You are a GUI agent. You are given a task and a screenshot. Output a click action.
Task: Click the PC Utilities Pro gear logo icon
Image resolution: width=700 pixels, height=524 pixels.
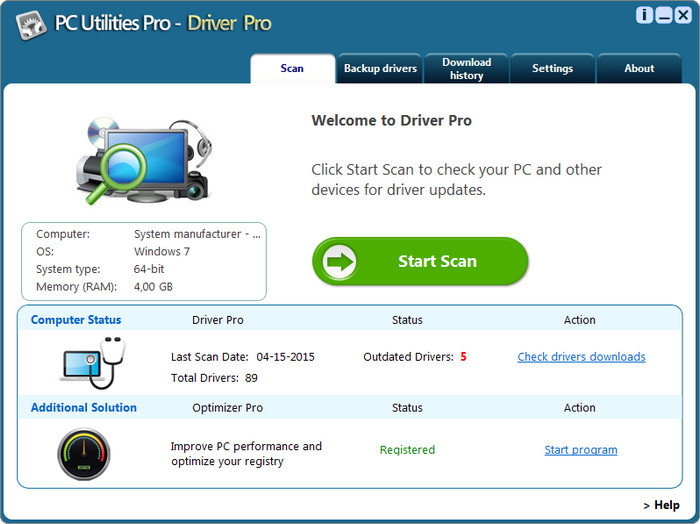tap(31, 25)
